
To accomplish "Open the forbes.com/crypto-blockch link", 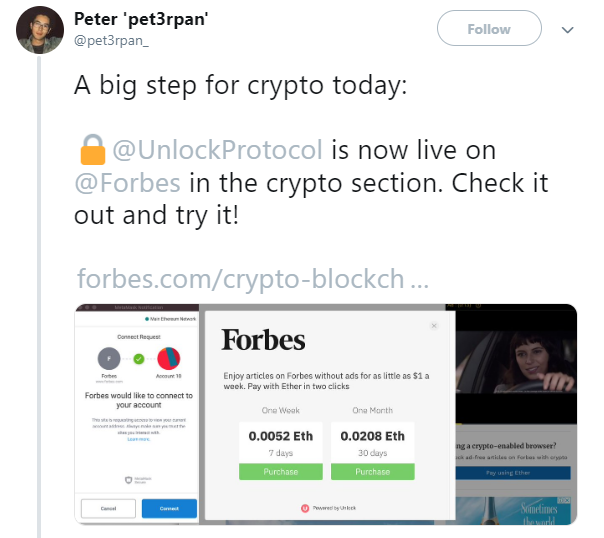I will click(253, 277).
